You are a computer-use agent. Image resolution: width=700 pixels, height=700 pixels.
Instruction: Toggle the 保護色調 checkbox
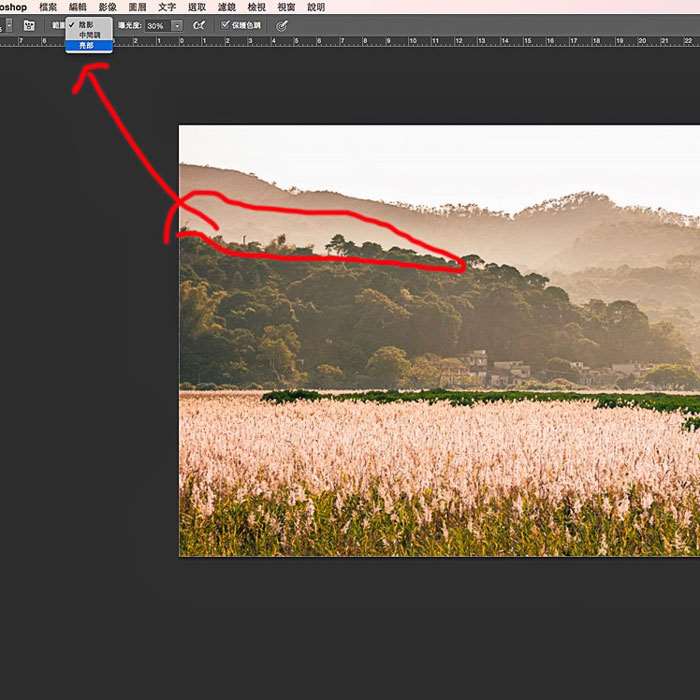point(225,25)
